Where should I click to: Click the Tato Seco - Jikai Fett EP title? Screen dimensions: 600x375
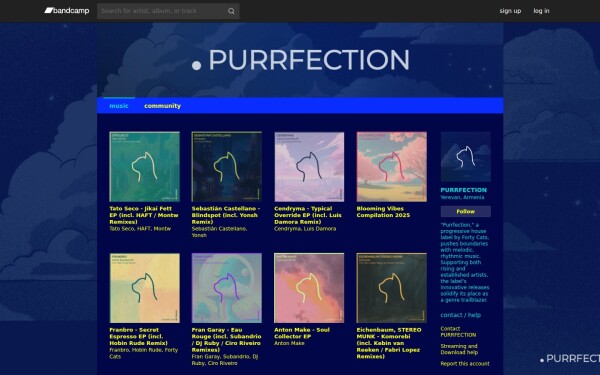point(144,215)
